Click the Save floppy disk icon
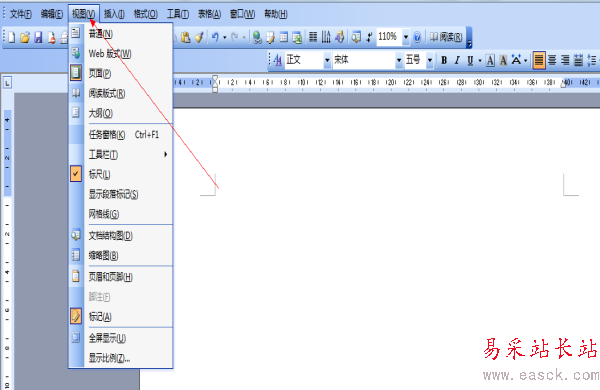The image size is (600, 390). [38, 37]
